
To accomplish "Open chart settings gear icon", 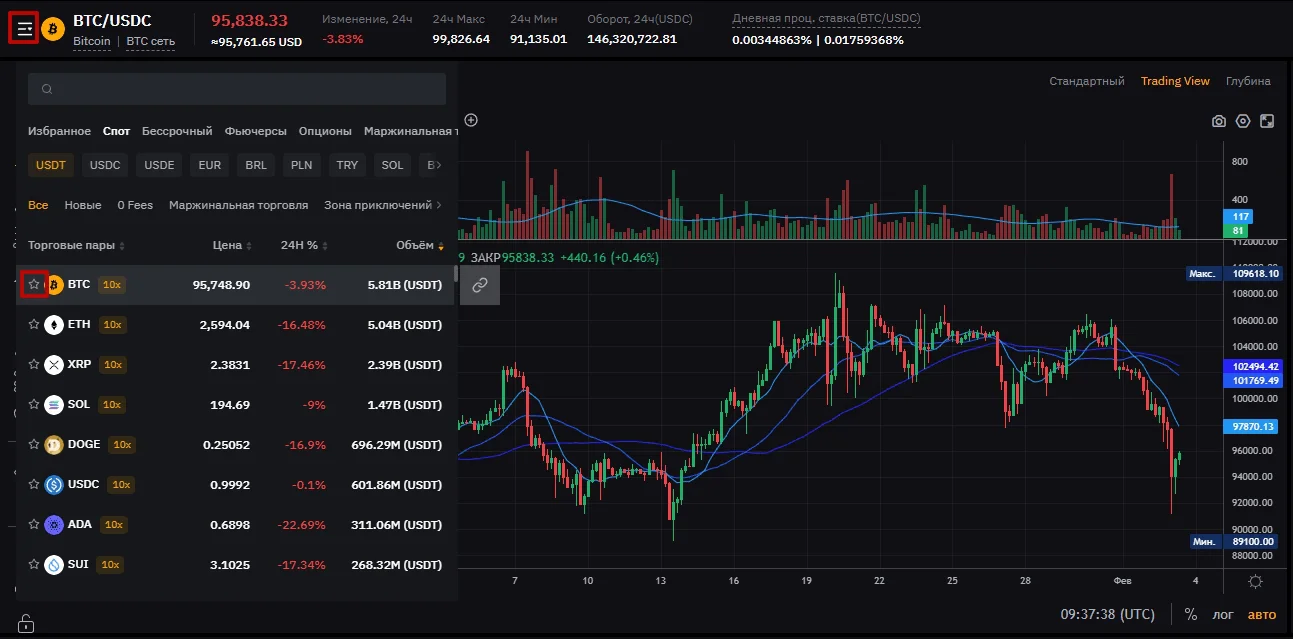I will (x=1243, y=121).
